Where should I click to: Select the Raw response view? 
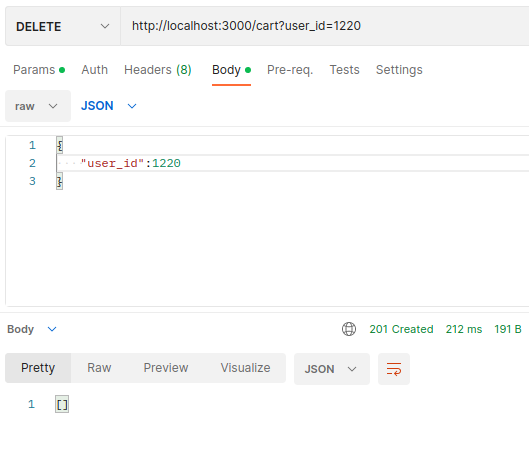click(99, 368)
